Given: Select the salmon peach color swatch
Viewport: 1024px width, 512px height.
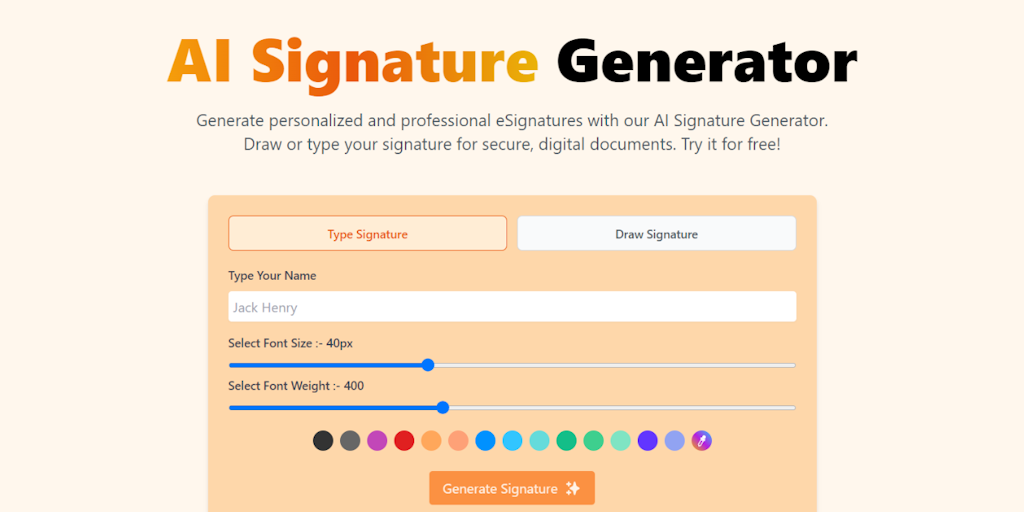Looking at the screenshot, I should [458, 440].
